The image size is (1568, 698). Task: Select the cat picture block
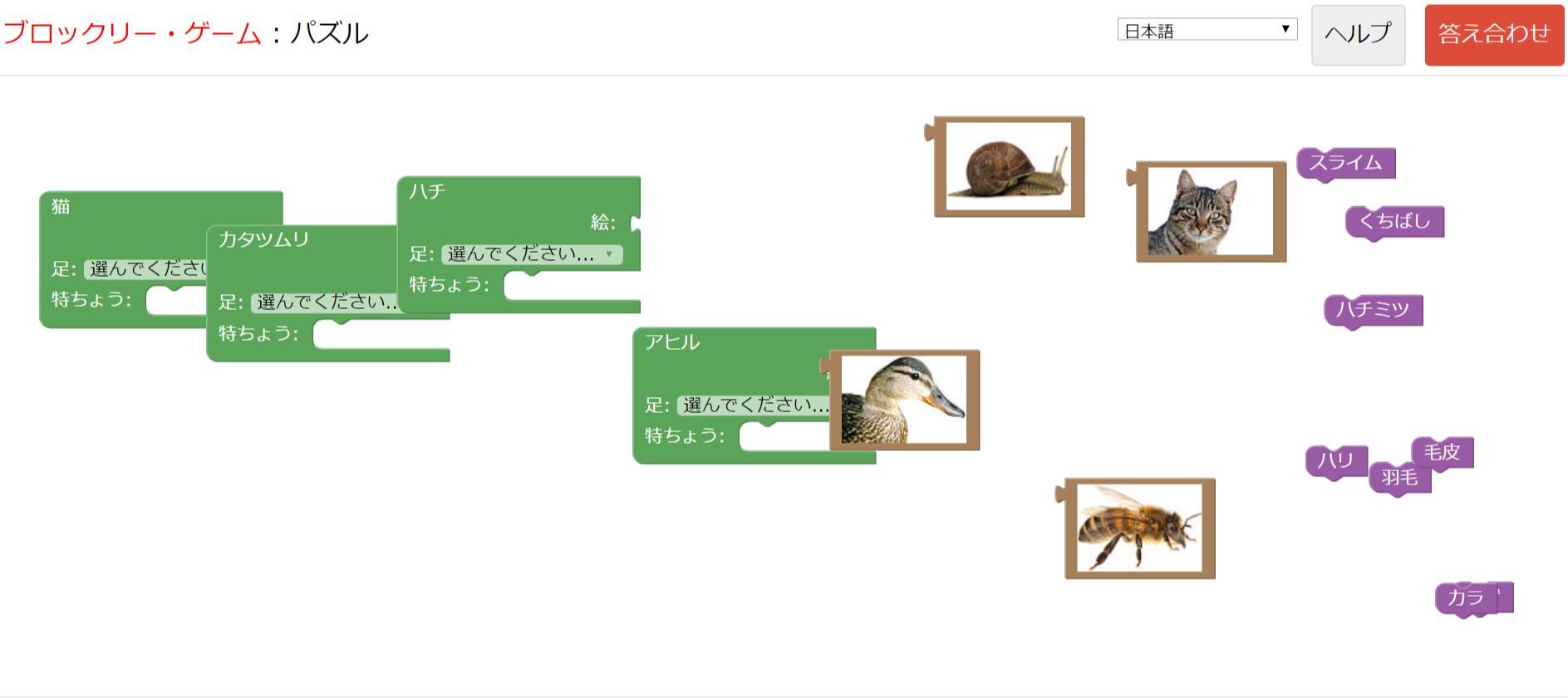(x=1210, y=212)
